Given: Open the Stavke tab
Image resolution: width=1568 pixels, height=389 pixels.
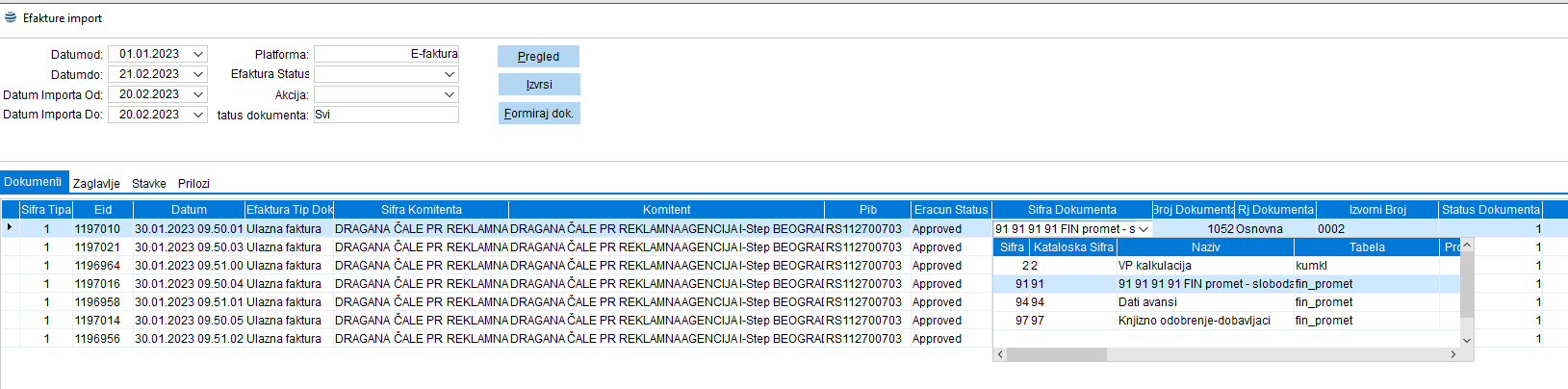Looking at the screenshot, I should coord(148,183).
